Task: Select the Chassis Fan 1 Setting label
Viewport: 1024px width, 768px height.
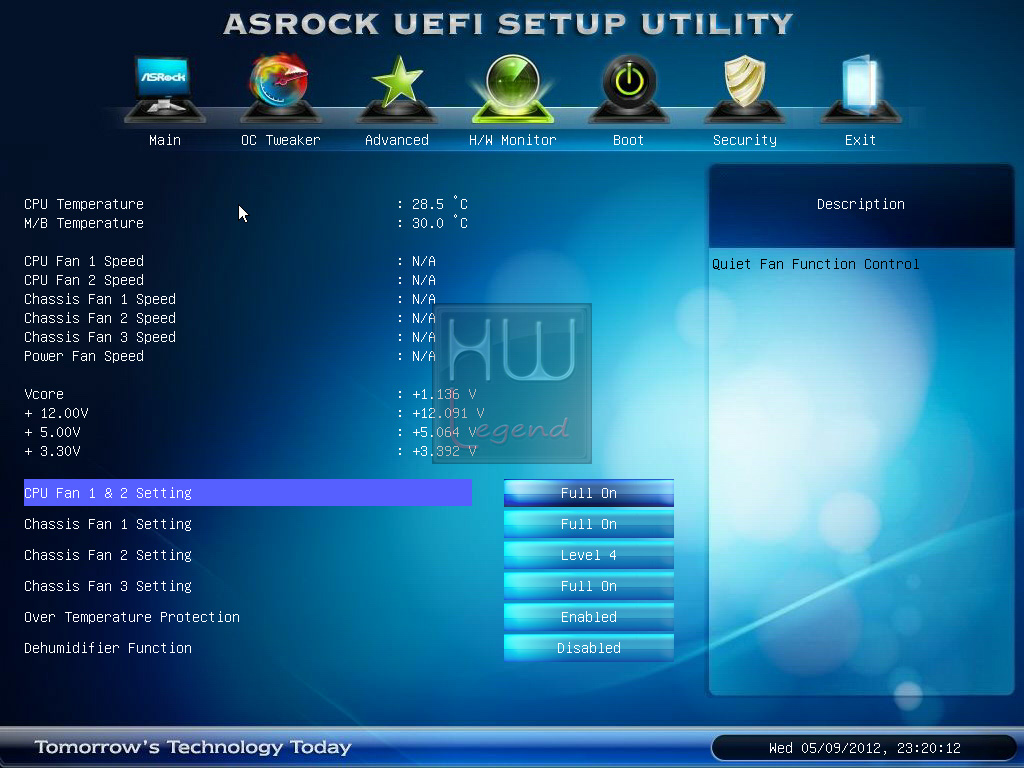Action: click(x=108, y=524)
